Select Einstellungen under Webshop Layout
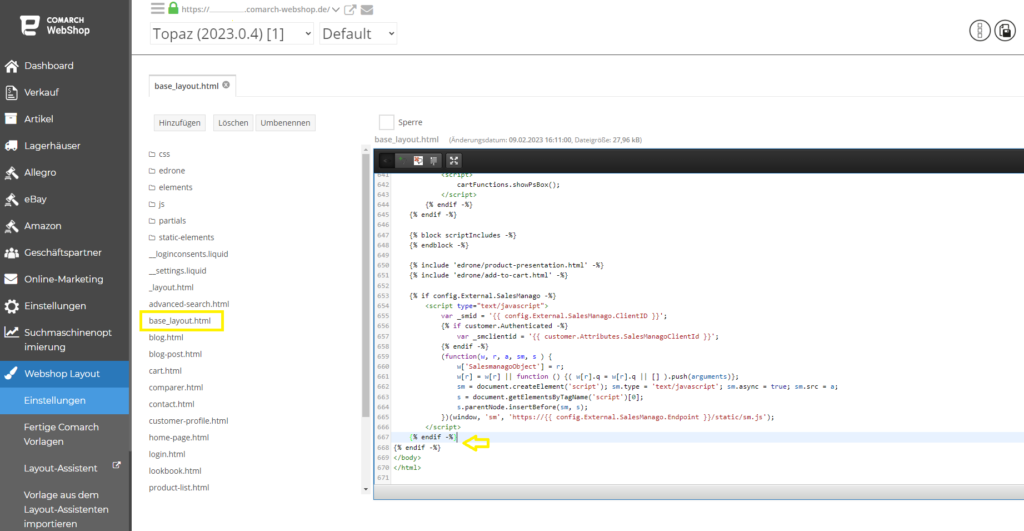The height and width of the screenshot is (531, 1024). click(x=65, y=400)
